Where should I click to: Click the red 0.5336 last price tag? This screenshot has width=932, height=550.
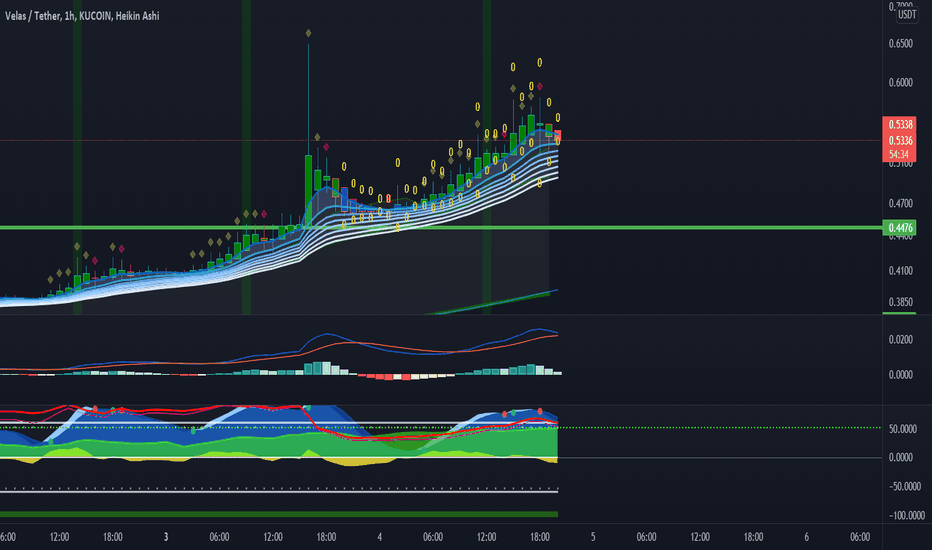pos(900,140)
